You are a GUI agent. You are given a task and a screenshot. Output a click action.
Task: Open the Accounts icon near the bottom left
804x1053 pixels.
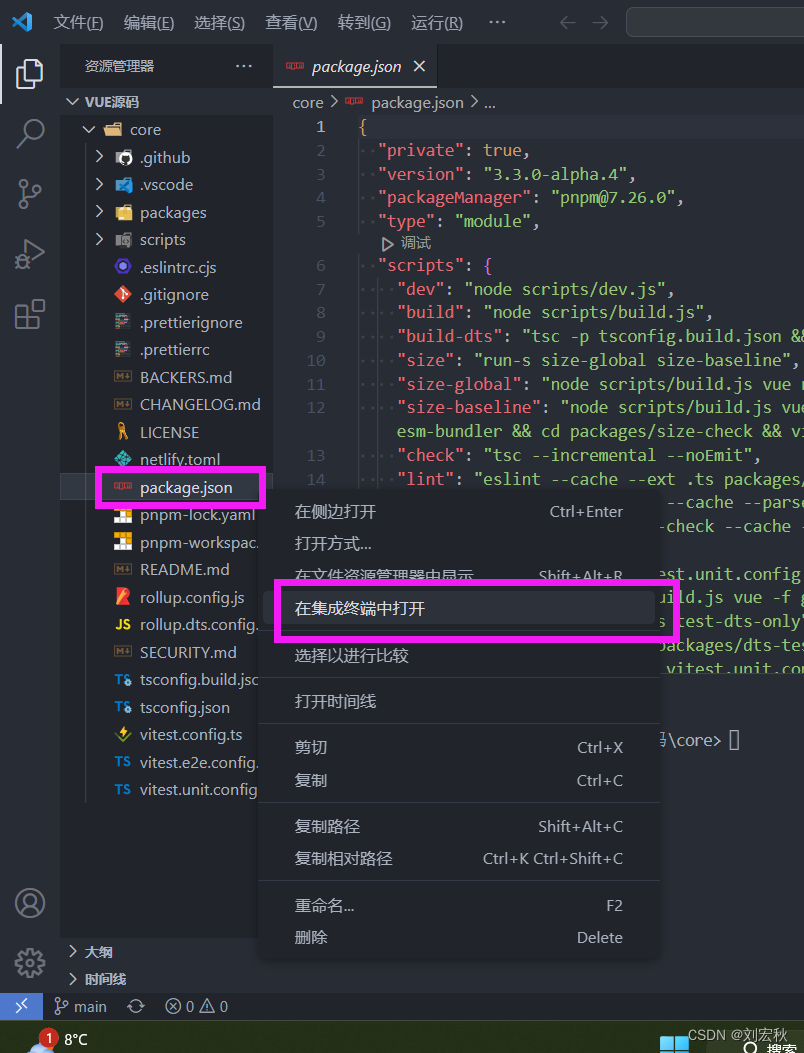pyautogui.click(x=29, y=902)
